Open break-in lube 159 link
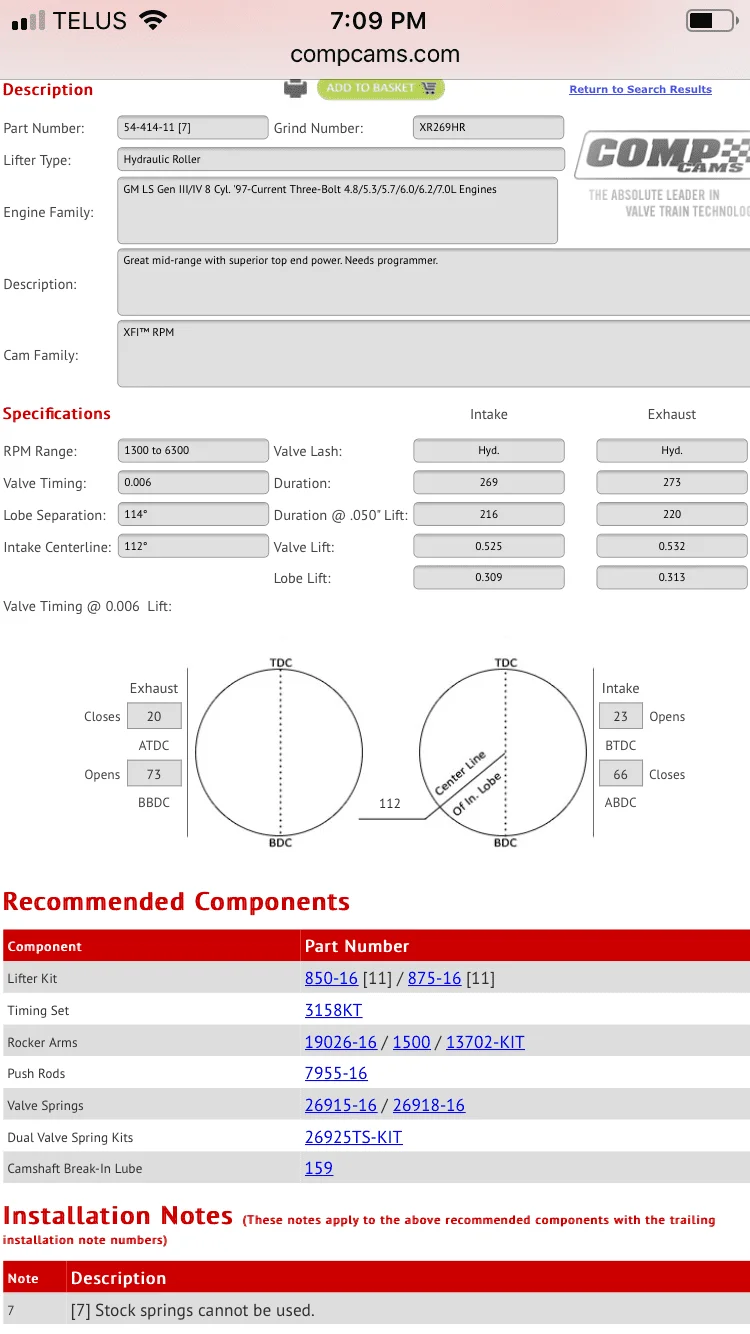The width and height of the screenshot is (750, 1334). pyautogui.click(x=319, y=1168)
